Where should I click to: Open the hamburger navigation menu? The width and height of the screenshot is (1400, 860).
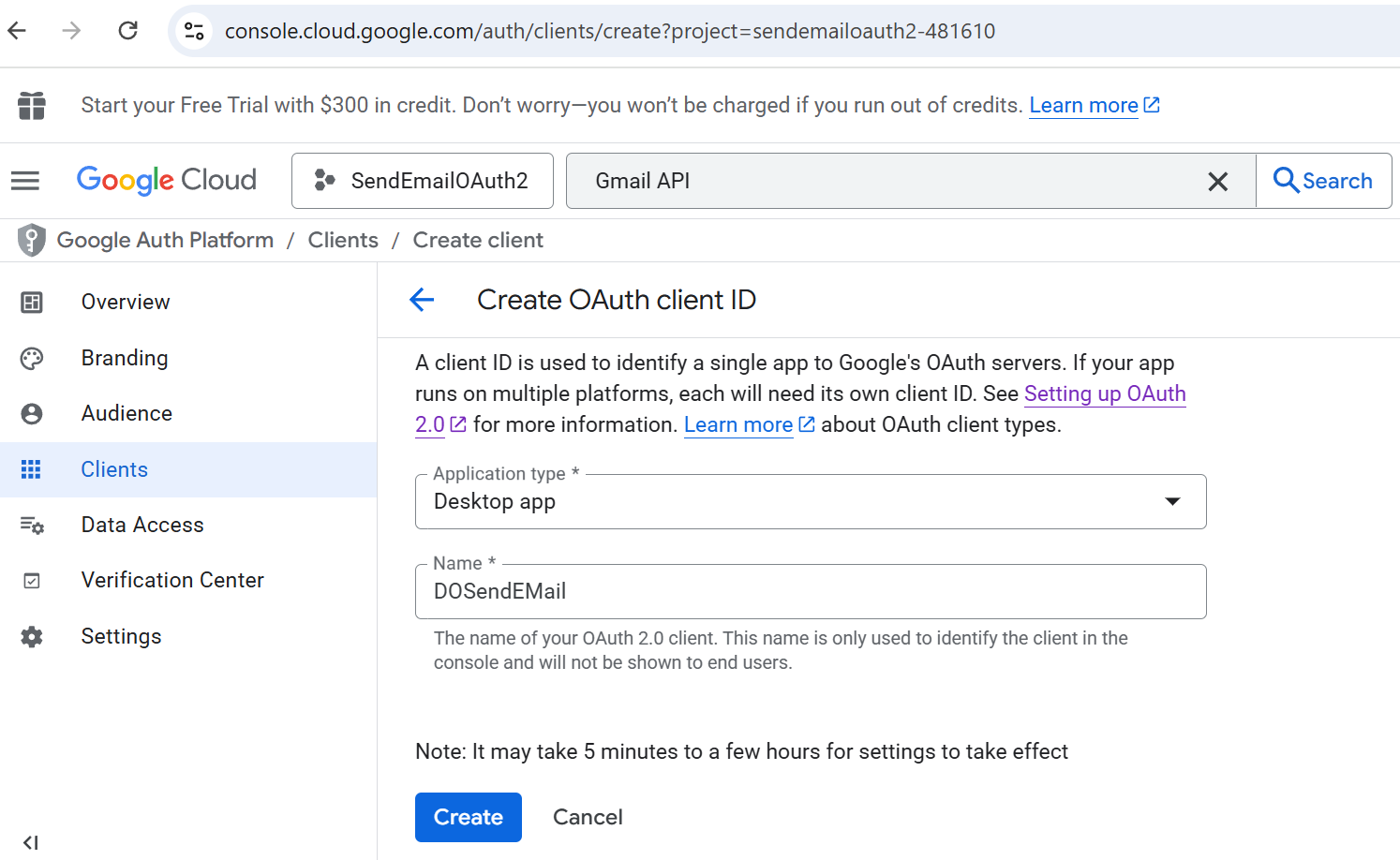tap(25, 181)
